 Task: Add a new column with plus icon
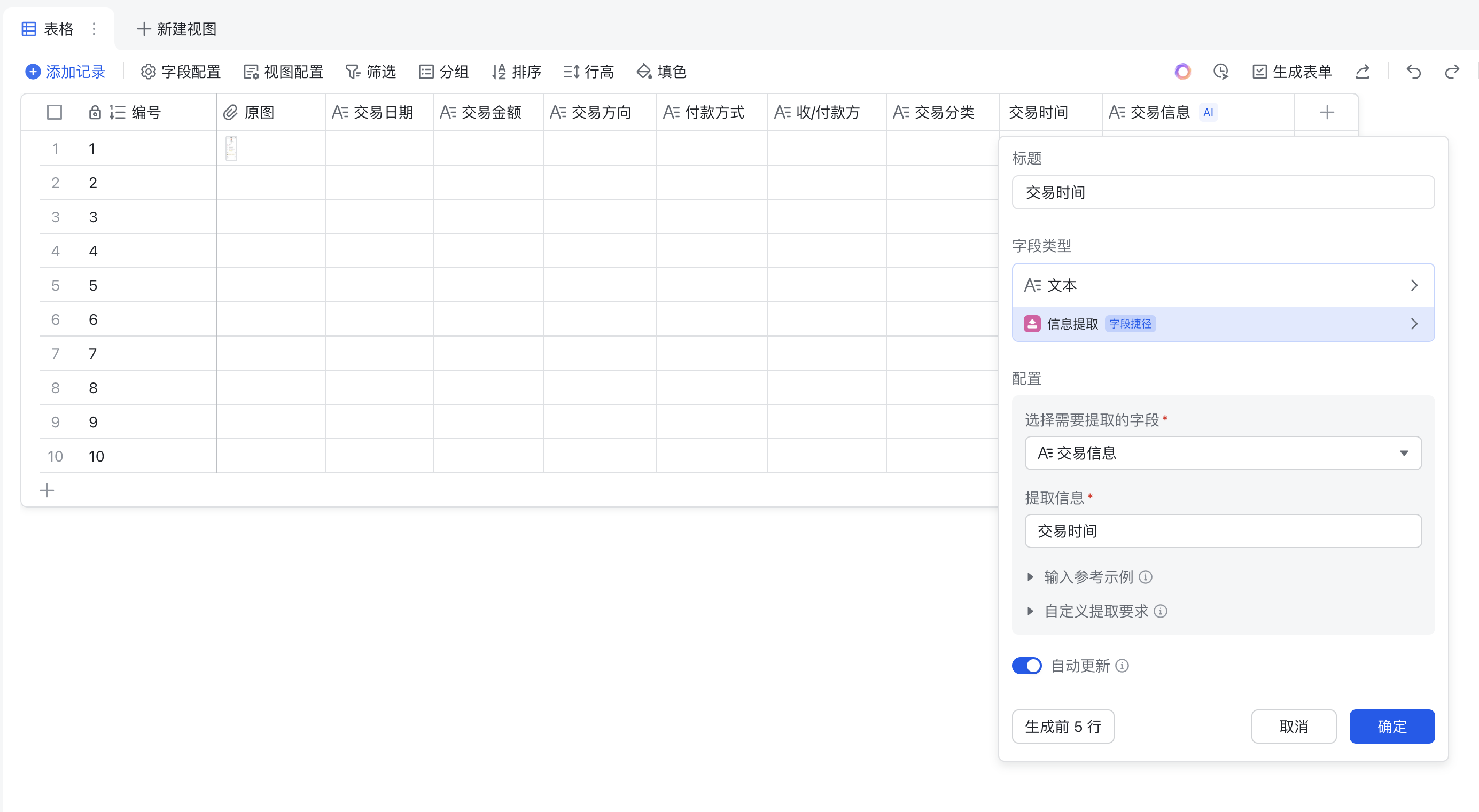coord(1326,113)
